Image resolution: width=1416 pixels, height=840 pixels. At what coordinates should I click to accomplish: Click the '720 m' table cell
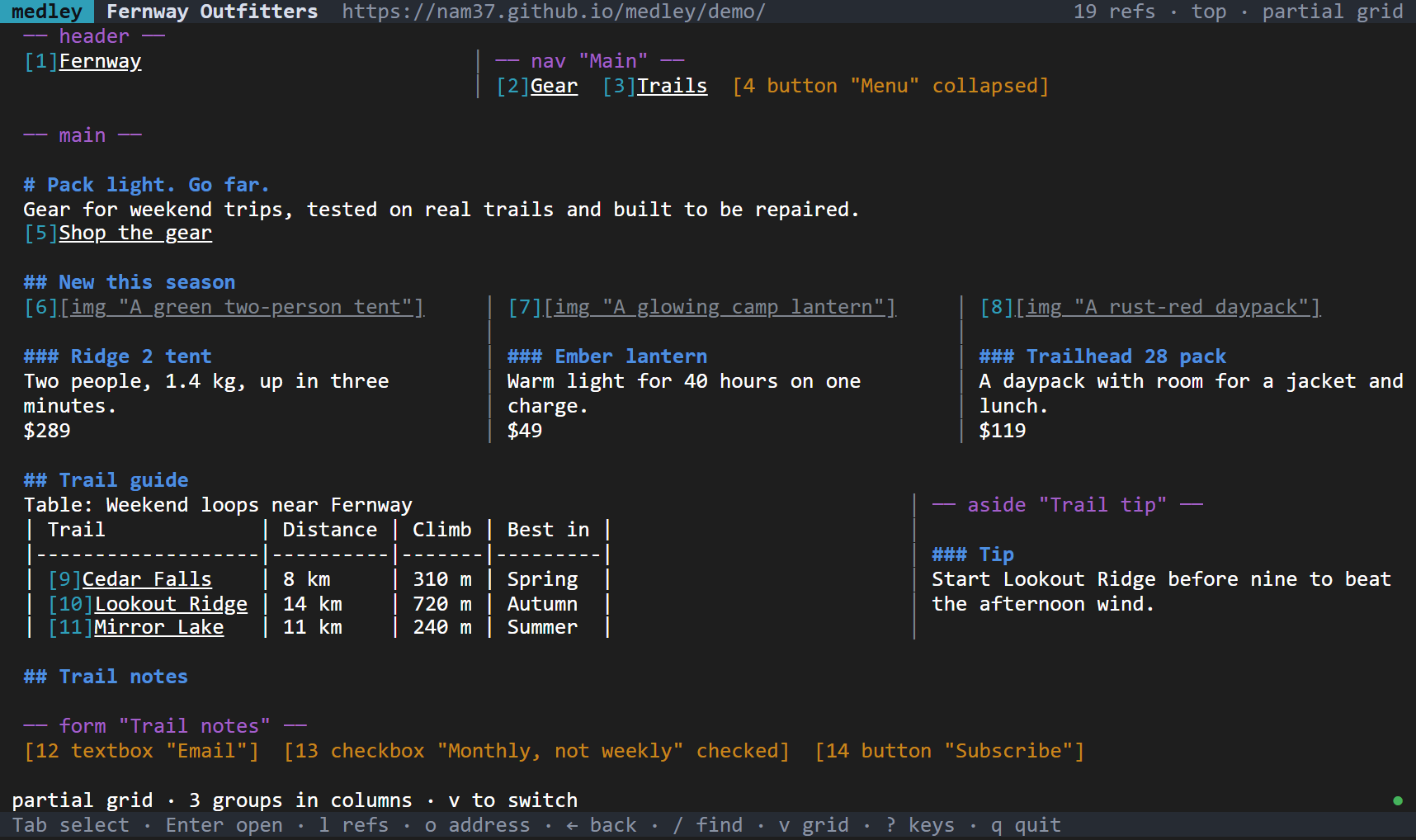coord(442,604)
